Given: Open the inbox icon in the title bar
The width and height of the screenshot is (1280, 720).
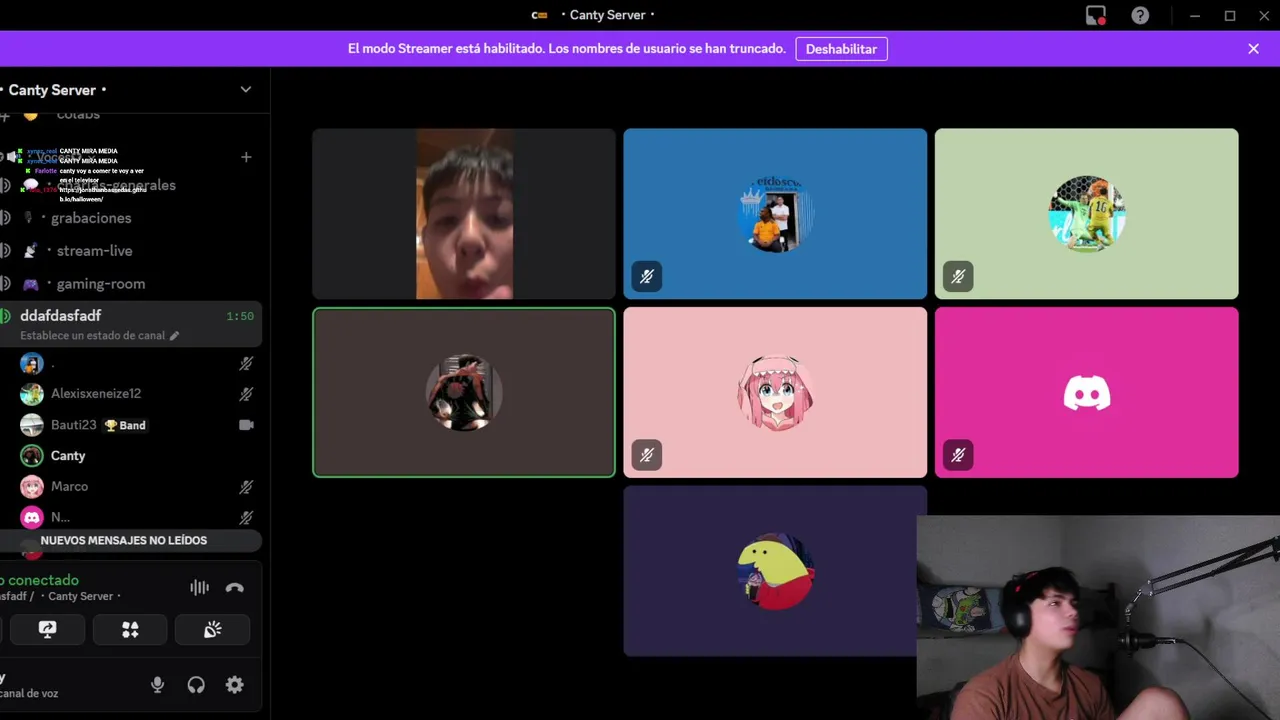Looking at the screenshot, I should tap(1096, 15).
